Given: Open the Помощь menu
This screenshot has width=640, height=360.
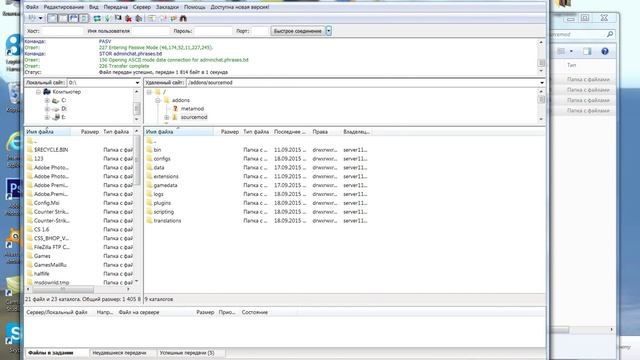Looking at the screenshot, I should pyautogui.click(x=195, y=7).
